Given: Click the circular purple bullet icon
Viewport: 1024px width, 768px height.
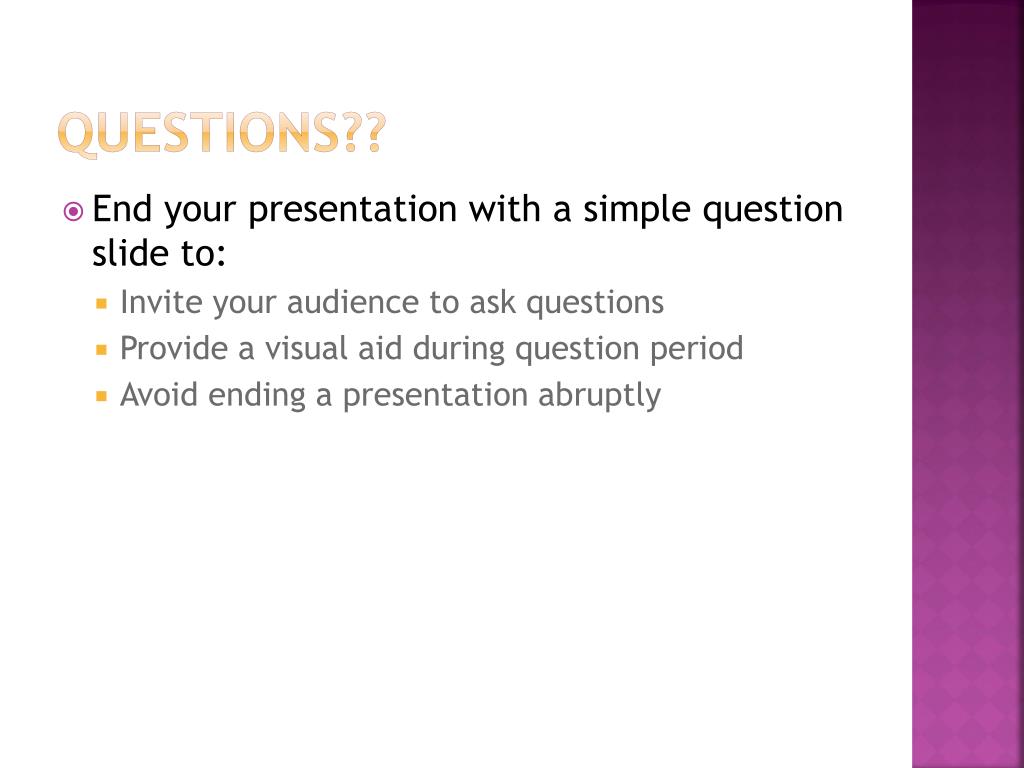Looking at the screenshot, I should click(x=74, y=212).
